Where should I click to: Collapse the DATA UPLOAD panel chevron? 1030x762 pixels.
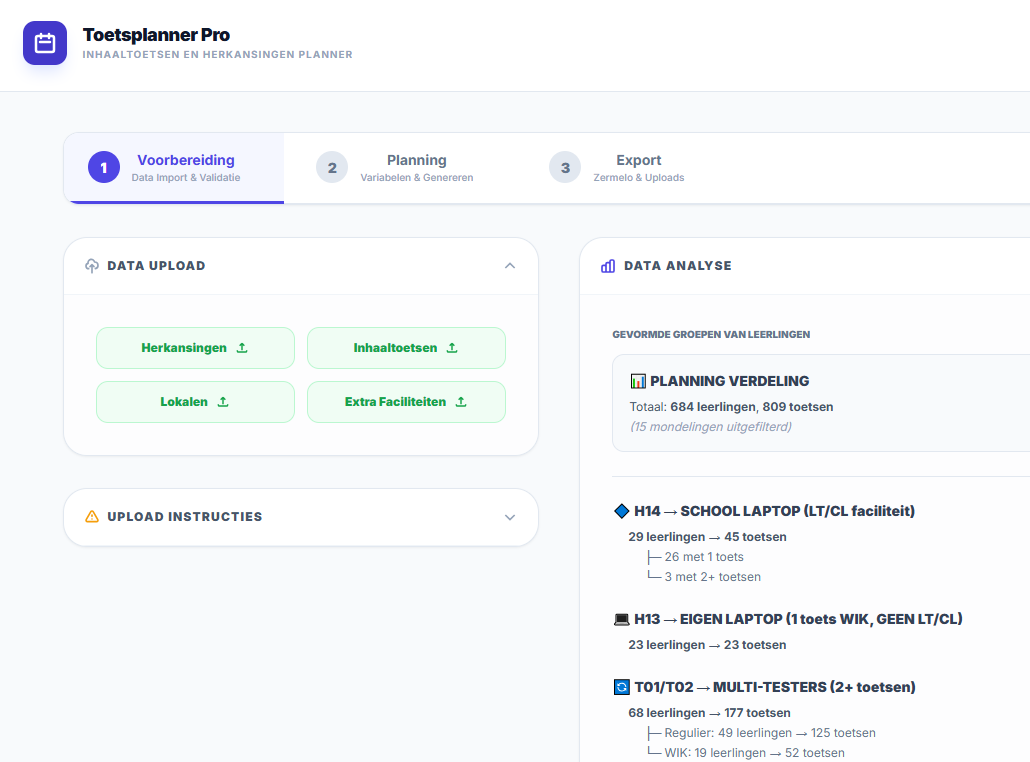510,265
